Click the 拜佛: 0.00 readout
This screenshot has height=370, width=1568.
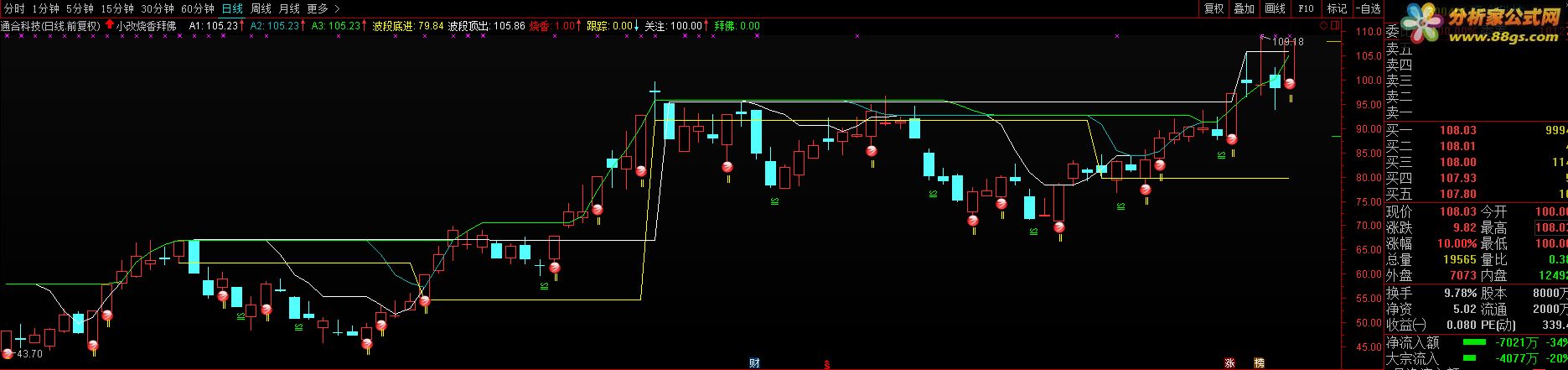click(737, 26)
